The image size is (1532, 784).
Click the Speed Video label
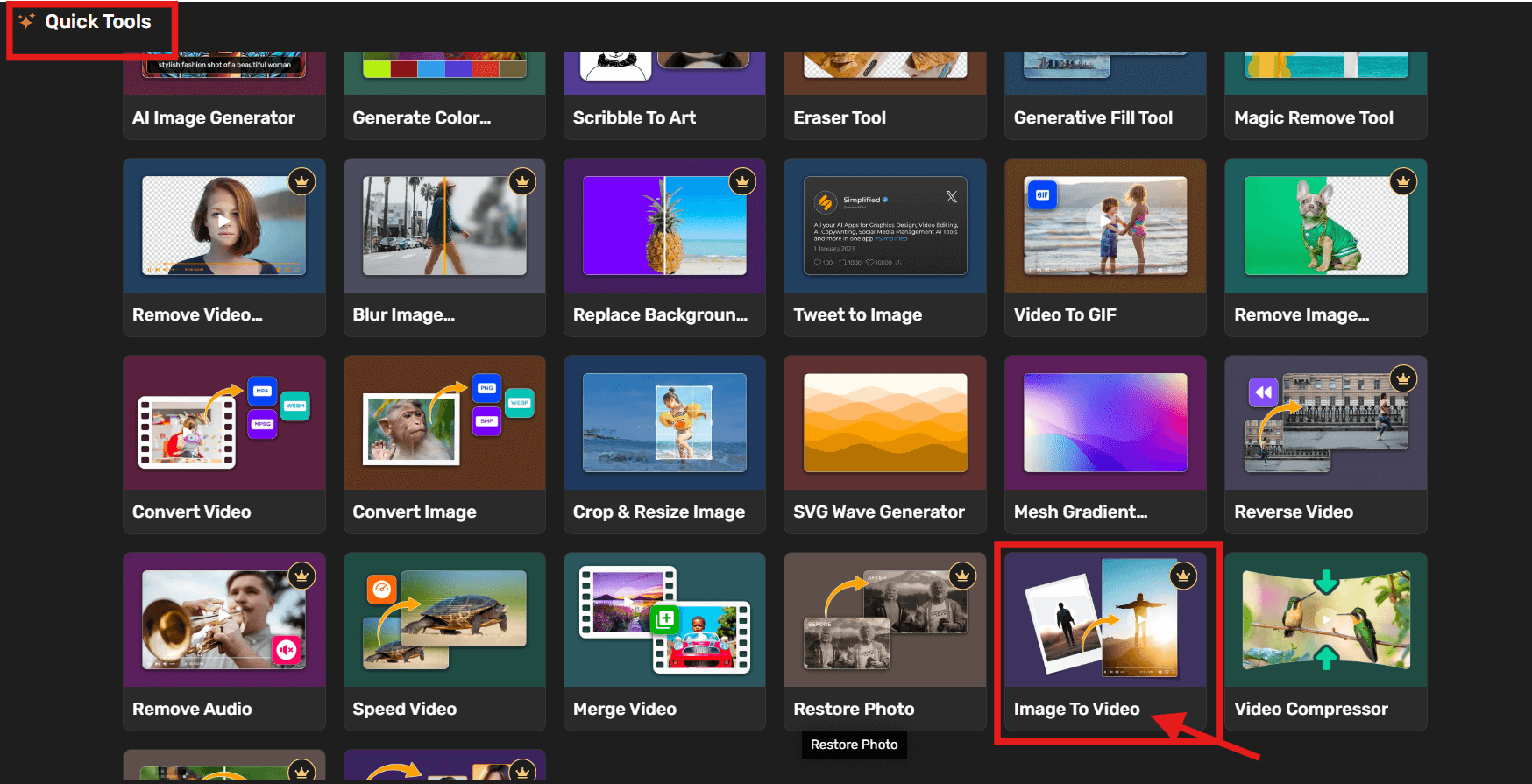[404, 709]
